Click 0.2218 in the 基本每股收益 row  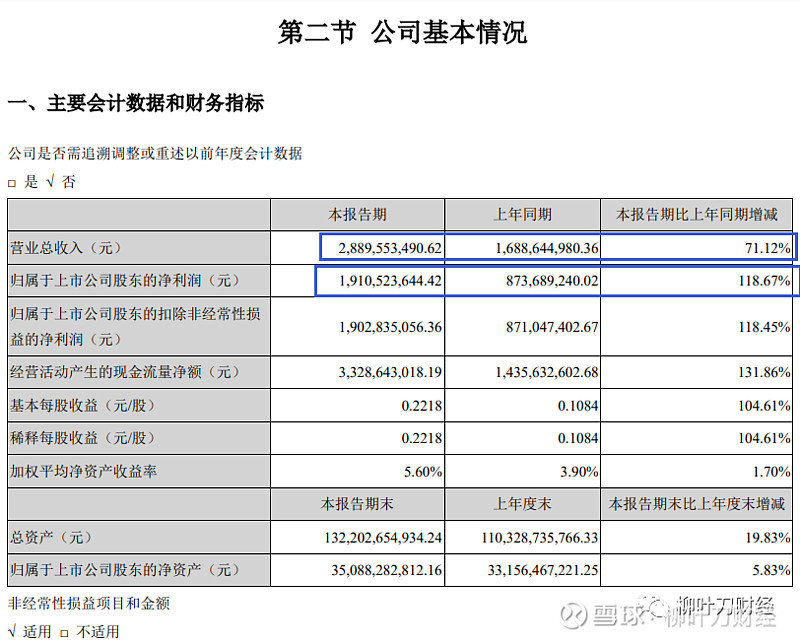point(422,406)
